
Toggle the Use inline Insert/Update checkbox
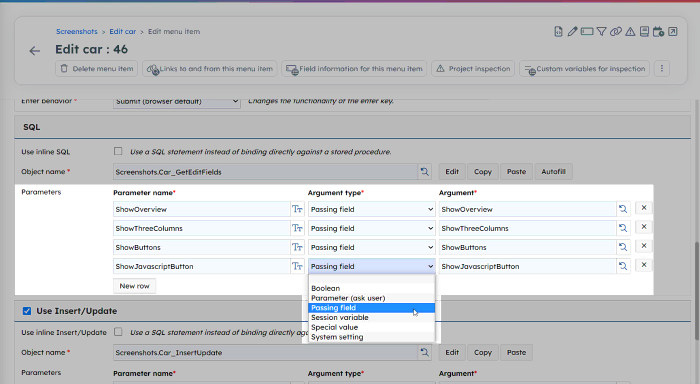pos(118,332)
